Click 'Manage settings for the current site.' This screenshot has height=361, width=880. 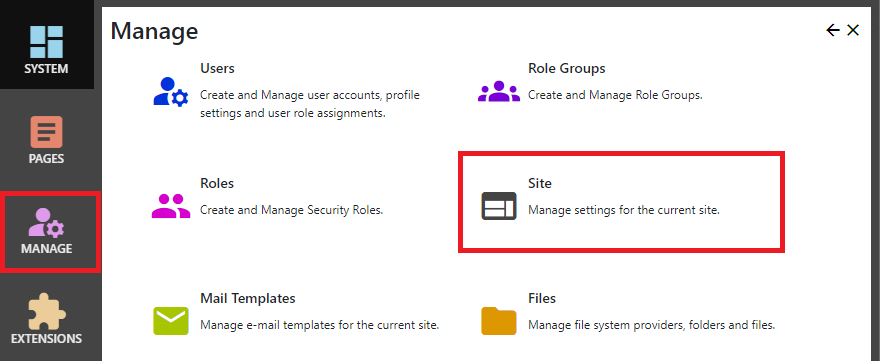point(624,211)
